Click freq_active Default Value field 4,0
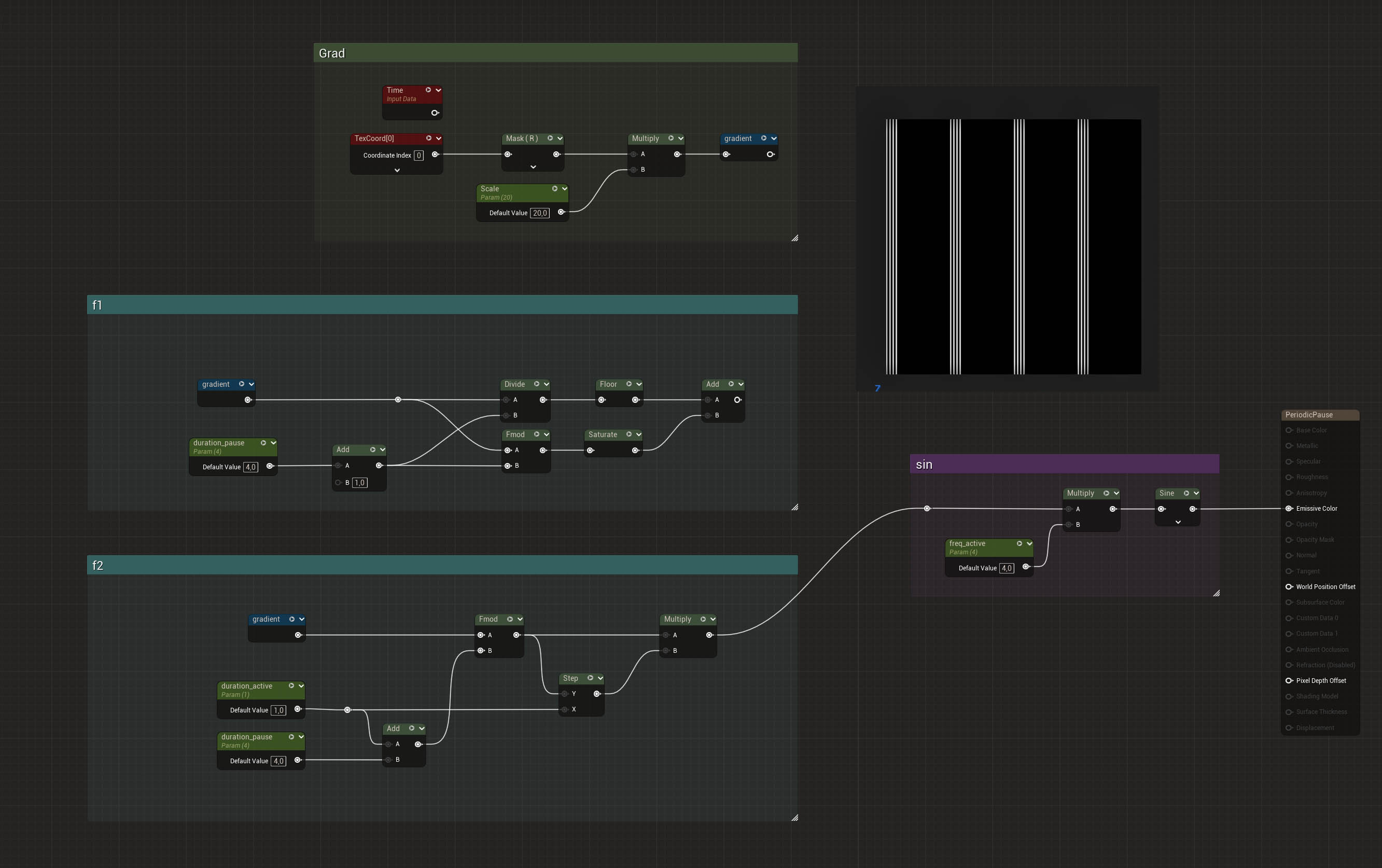This screenshot has width=1382, height=868. pyautogui.click(x=1007, y=568)
